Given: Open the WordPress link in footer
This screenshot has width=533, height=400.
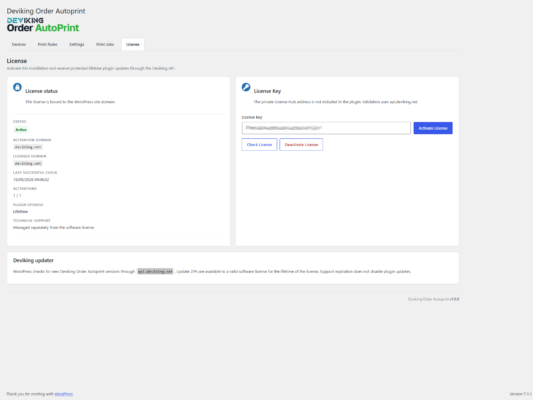Looking at the screenshot, I should [x=64, y=394].
